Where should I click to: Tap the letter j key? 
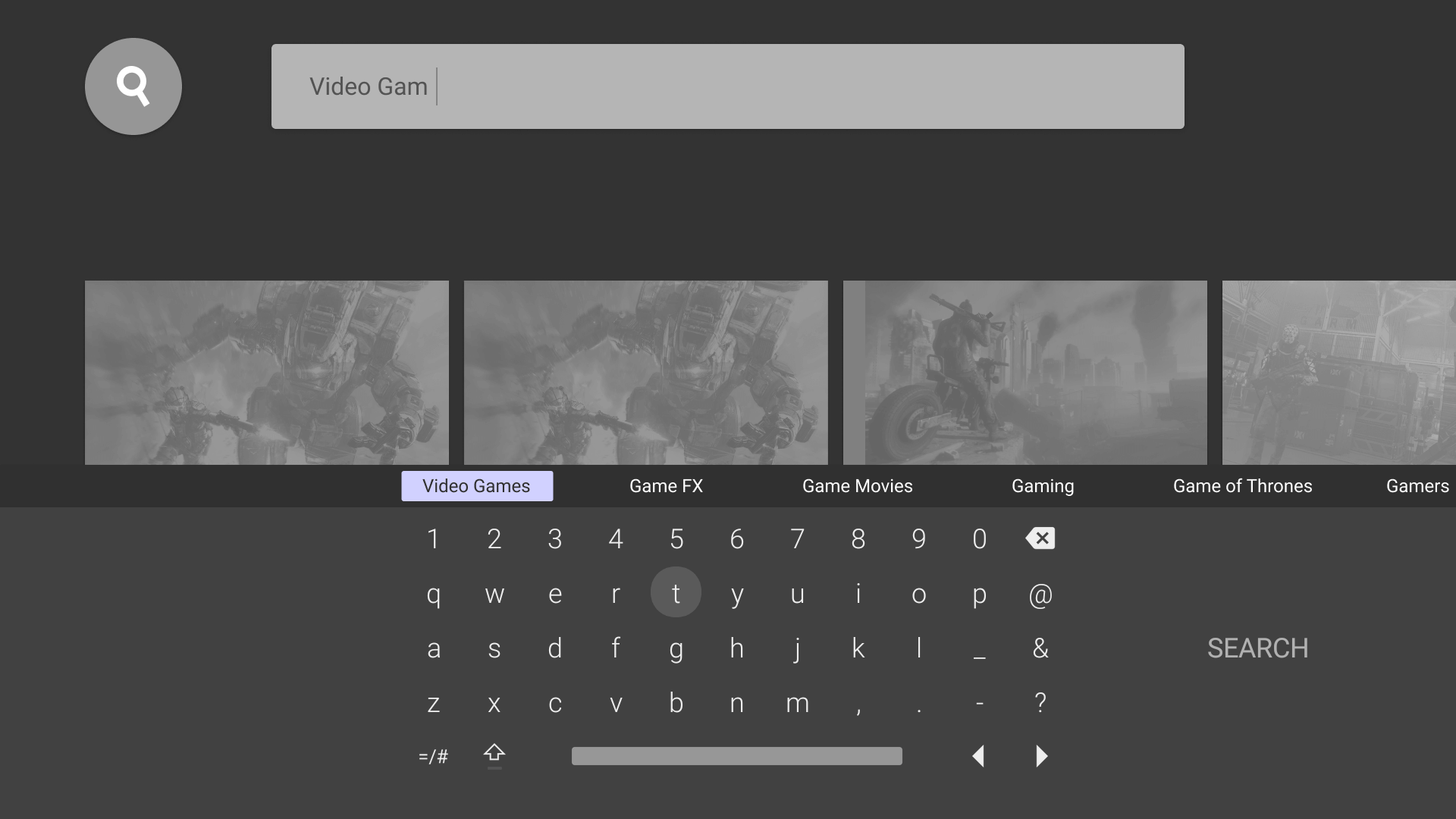pos(798,649)
